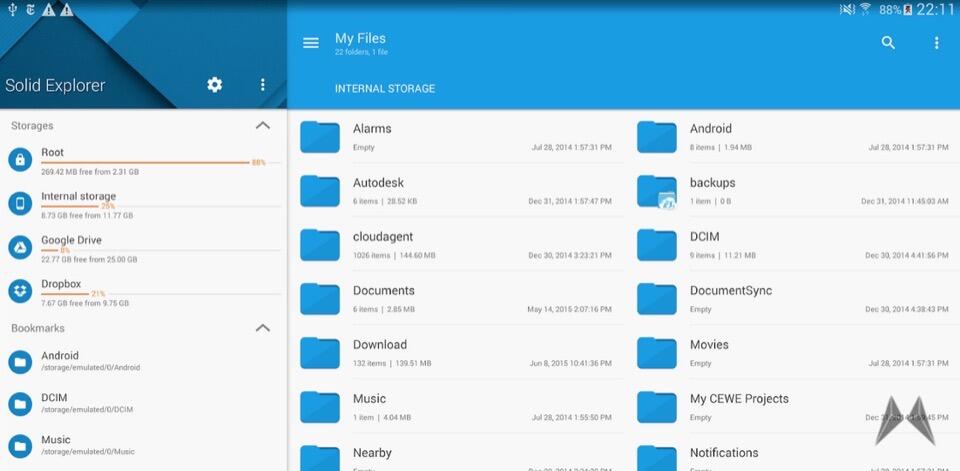Click the 22:11 clock
This screenshot has width=960, height=471.
pos(936,10)
